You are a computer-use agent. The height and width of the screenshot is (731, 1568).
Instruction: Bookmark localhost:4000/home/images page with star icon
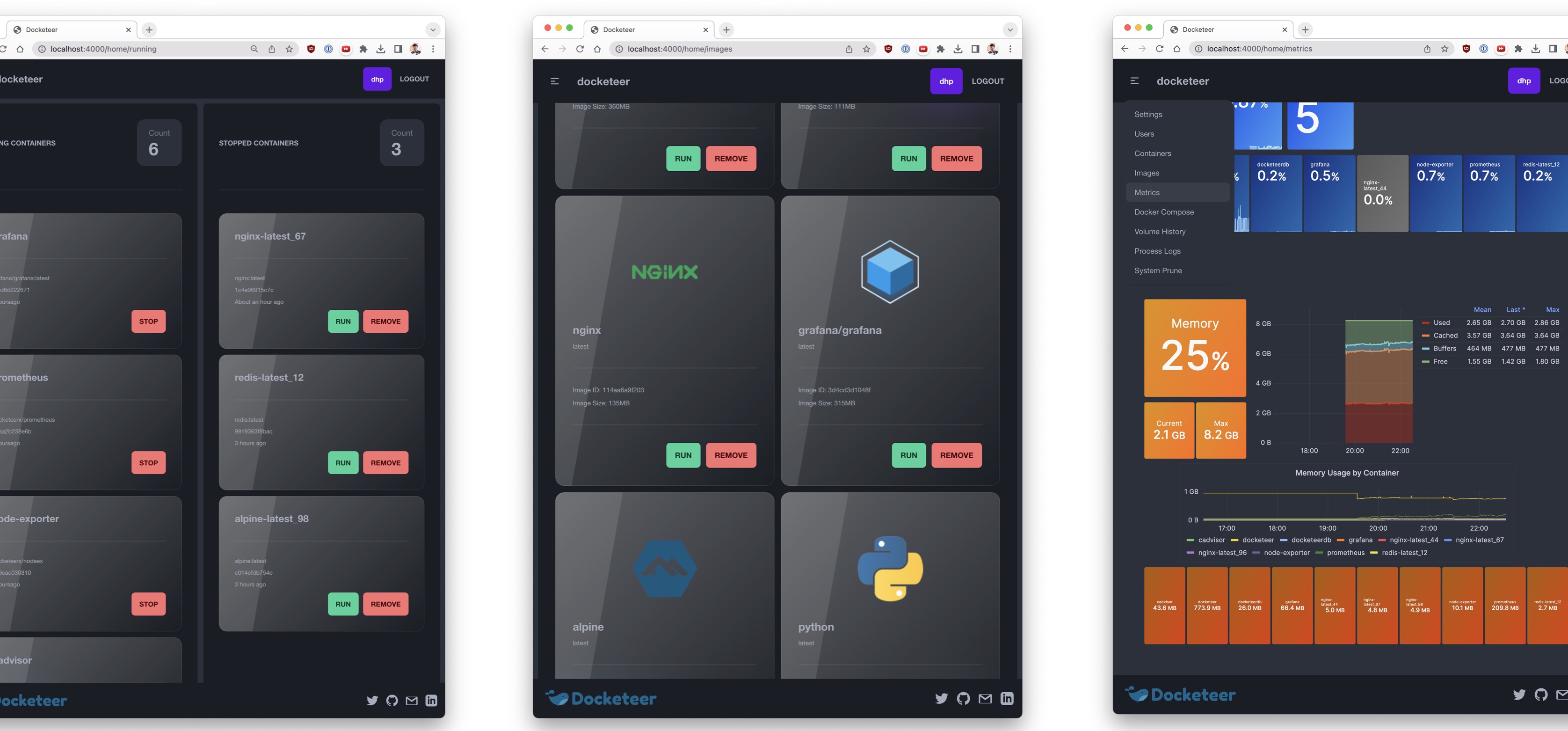(866, 49)
